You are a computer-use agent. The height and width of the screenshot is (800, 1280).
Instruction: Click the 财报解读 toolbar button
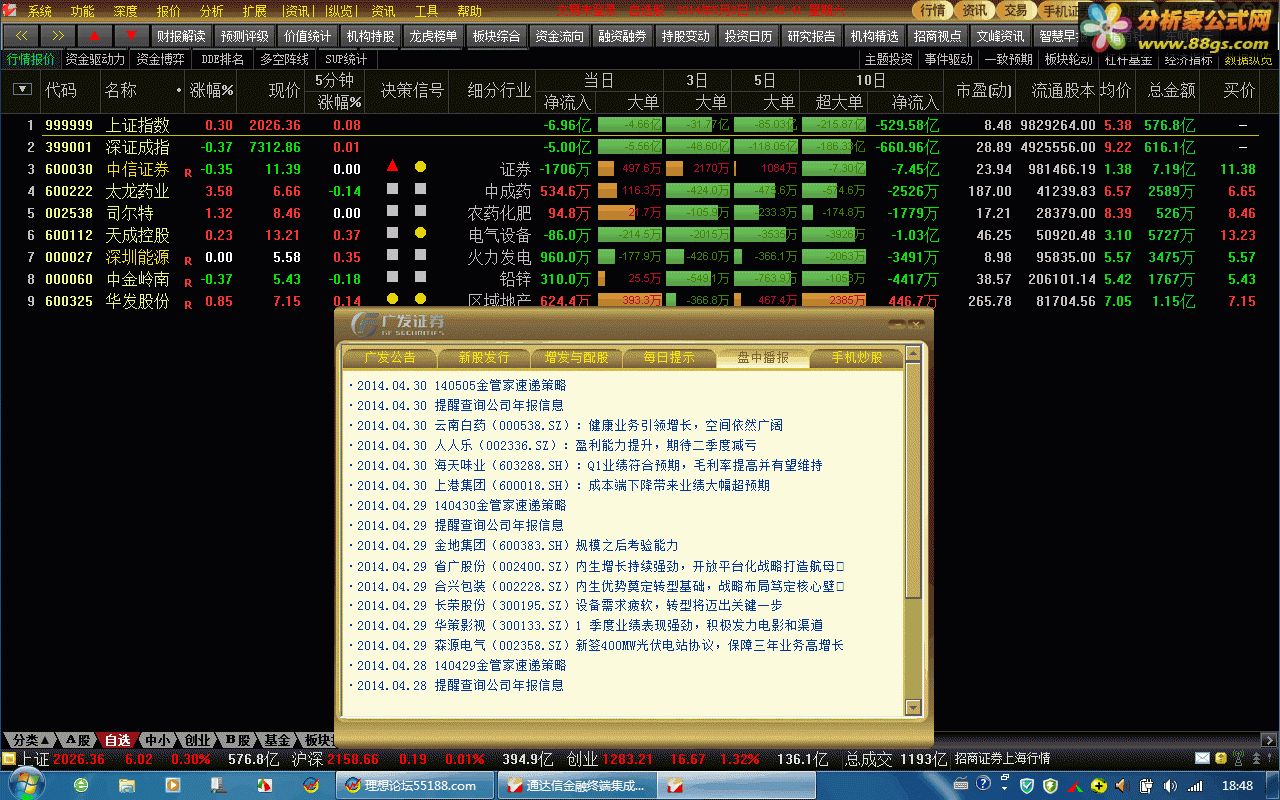[181, 36]
